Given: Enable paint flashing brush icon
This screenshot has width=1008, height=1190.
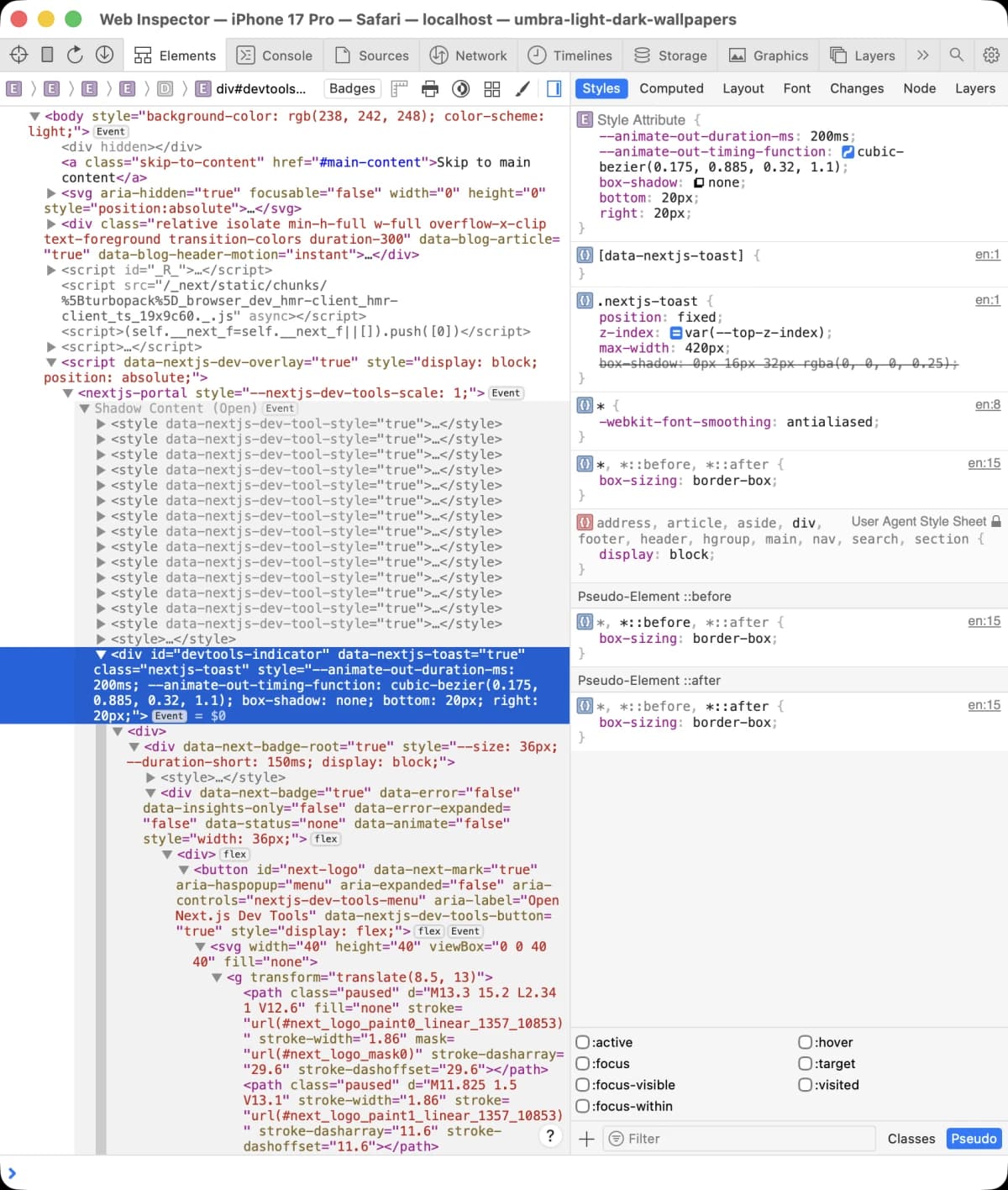Looking at the screenshot, I should click(x=522, y=88).
